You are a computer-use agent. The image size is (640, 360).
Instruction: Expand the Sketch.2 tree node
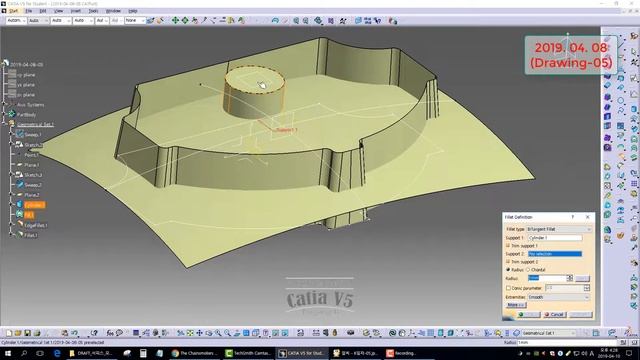click(x=11, y=144)
